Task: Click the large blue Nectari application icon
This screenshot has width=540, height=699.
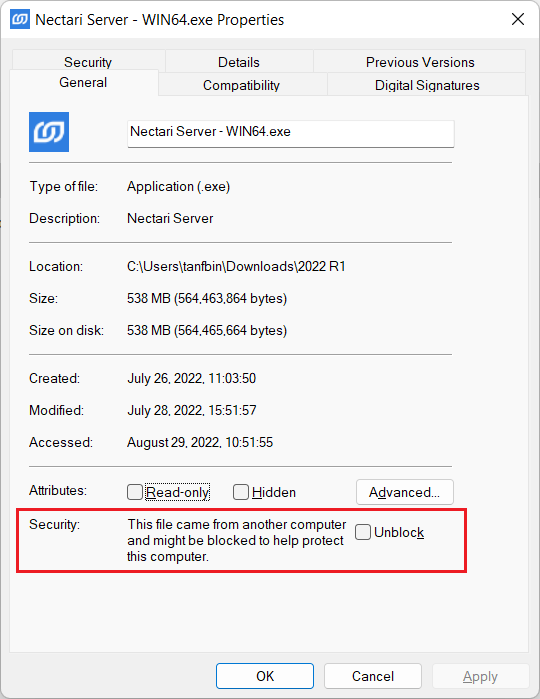Action: 49,132
